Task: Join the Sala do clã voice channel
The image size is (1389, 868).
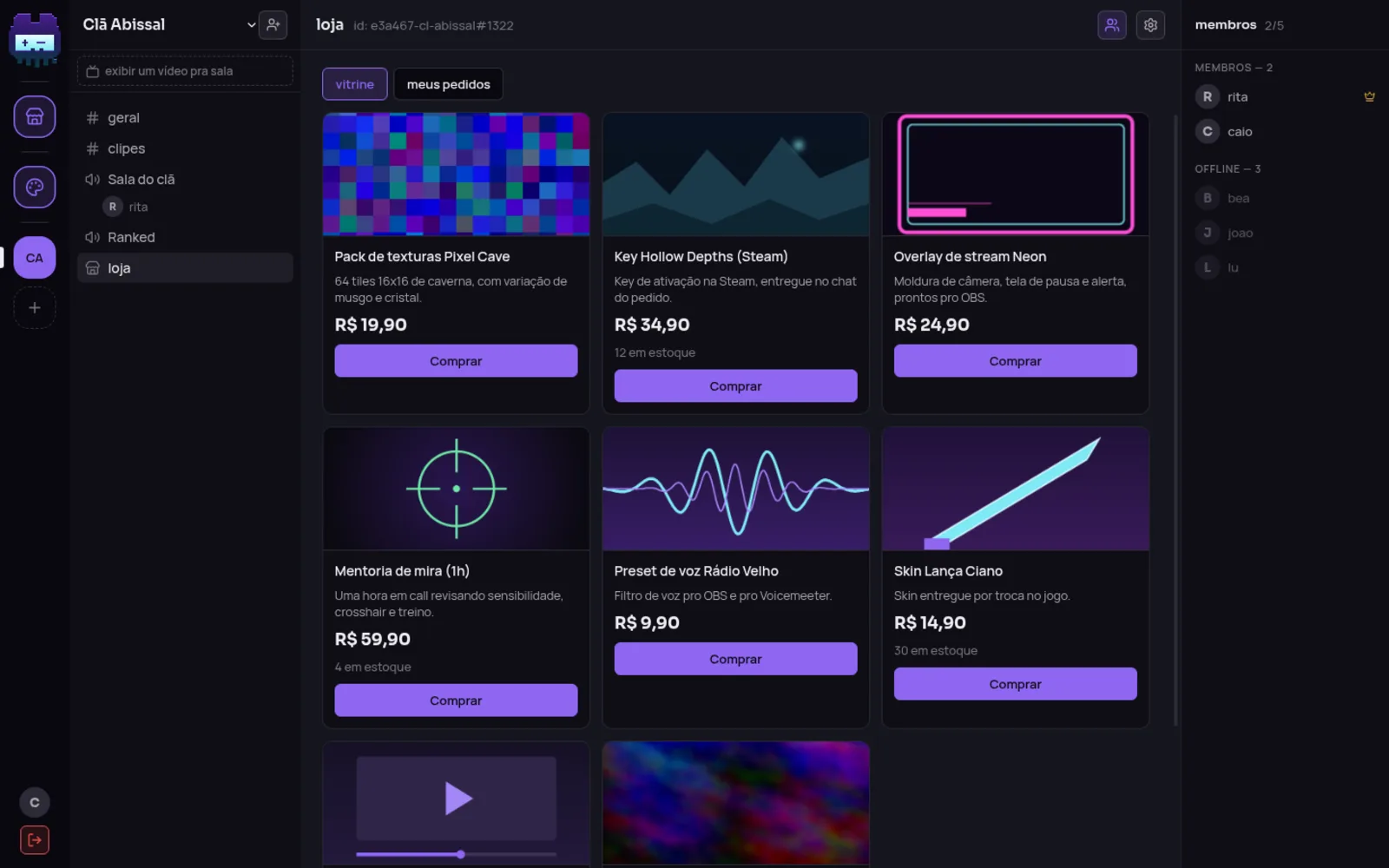Action: (x=185, y=180)
